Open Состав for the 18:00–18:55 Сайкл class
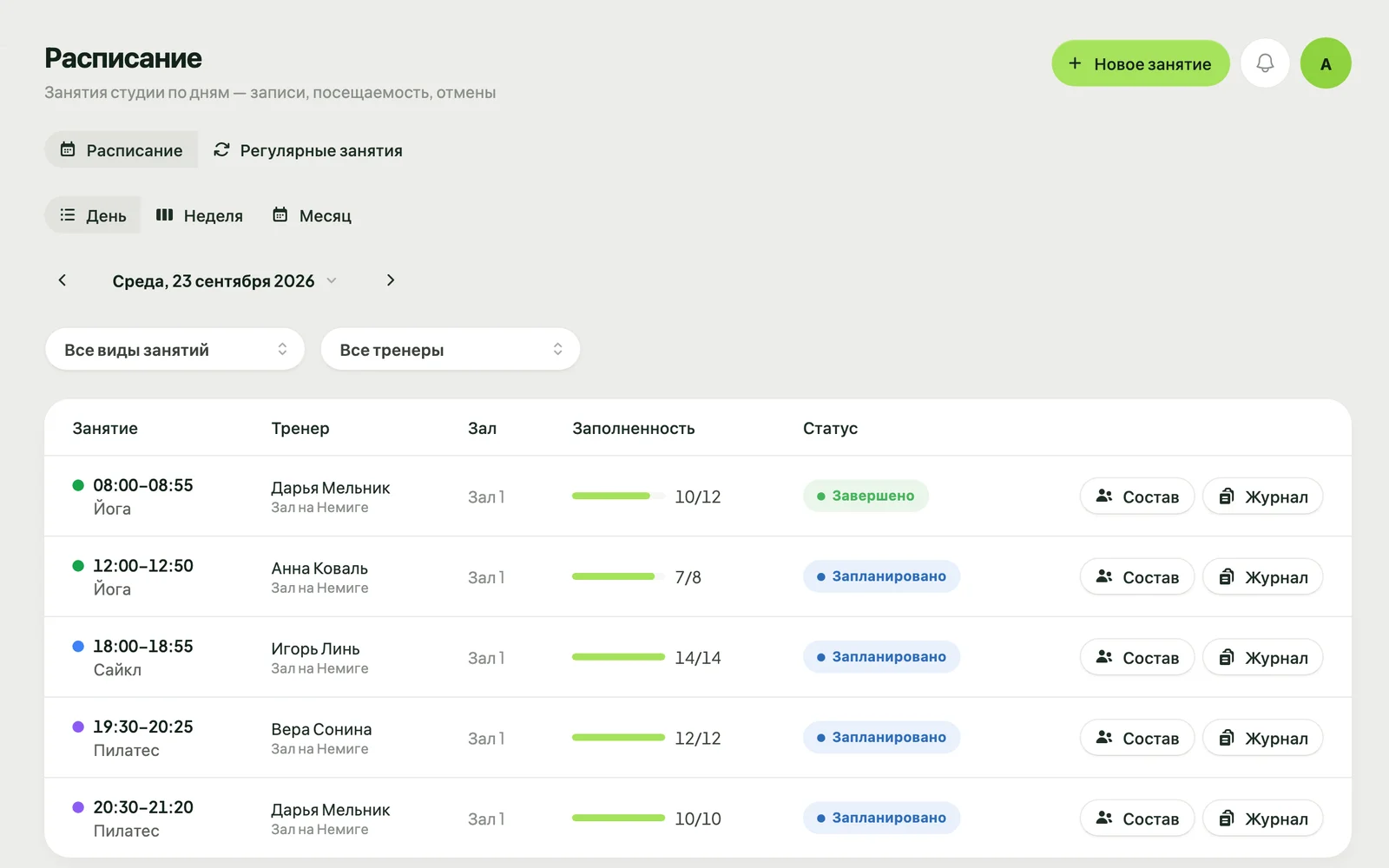Viewport: 1389px width, 868px height. click(1137, 658)
